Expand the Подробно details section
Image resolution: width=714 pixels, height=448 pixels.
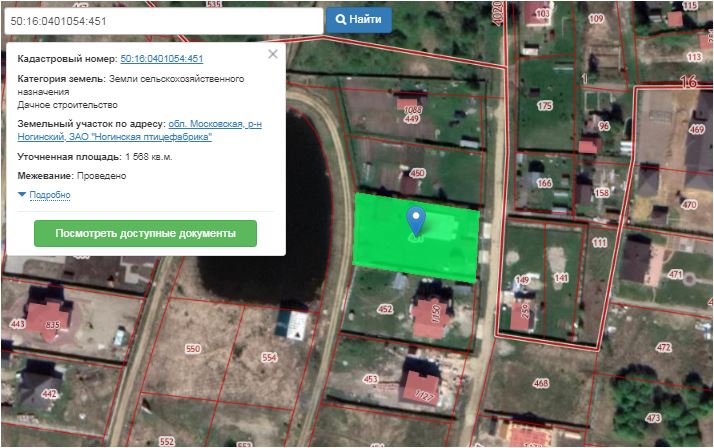(x=49, y=194)
